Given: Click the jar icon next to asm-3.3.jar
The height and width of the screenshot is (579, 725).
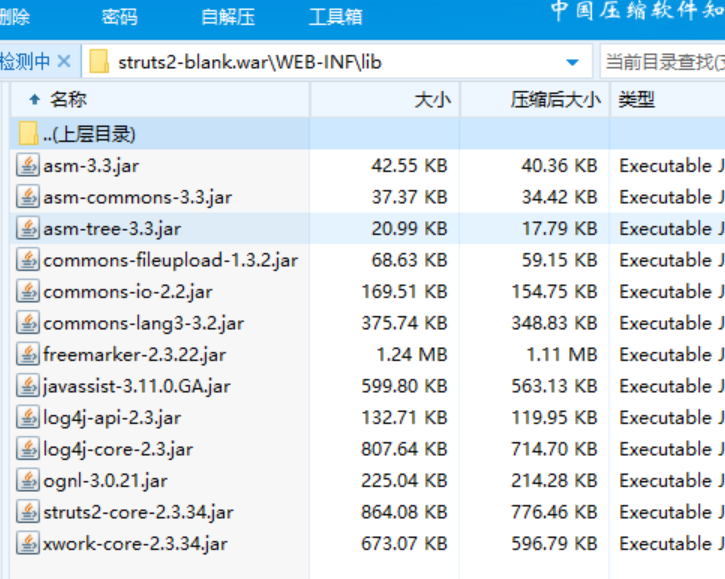Looking at the screenshot, I should [28, 166].
